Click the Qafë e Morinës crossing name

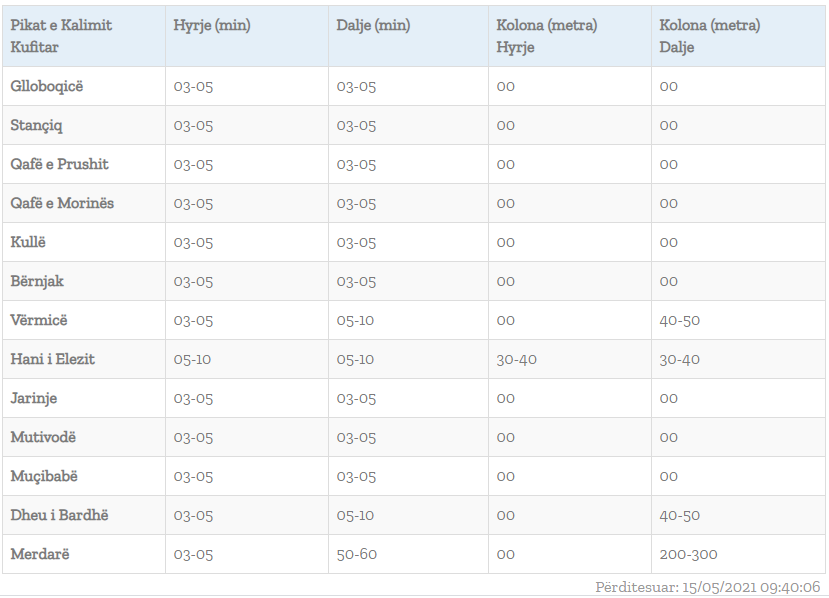tap(62, 203)
